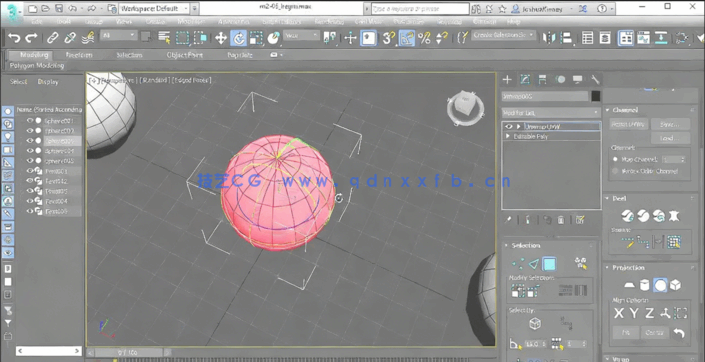Click the Undo arrow in main toolbar
This screenshot has width=705, height=362.
pyautogui.click(x=14, y=38)
